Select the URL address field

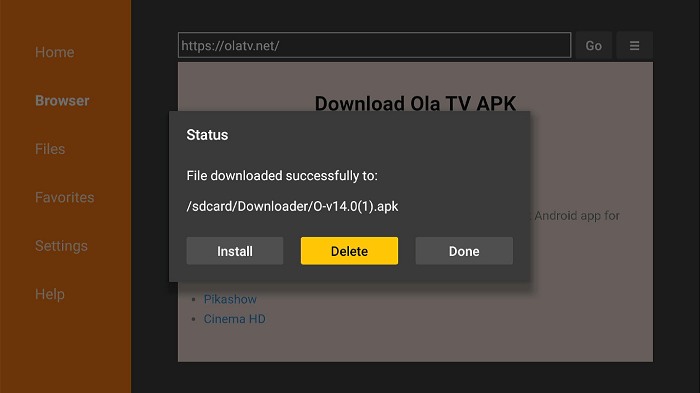tap(374, 45)
